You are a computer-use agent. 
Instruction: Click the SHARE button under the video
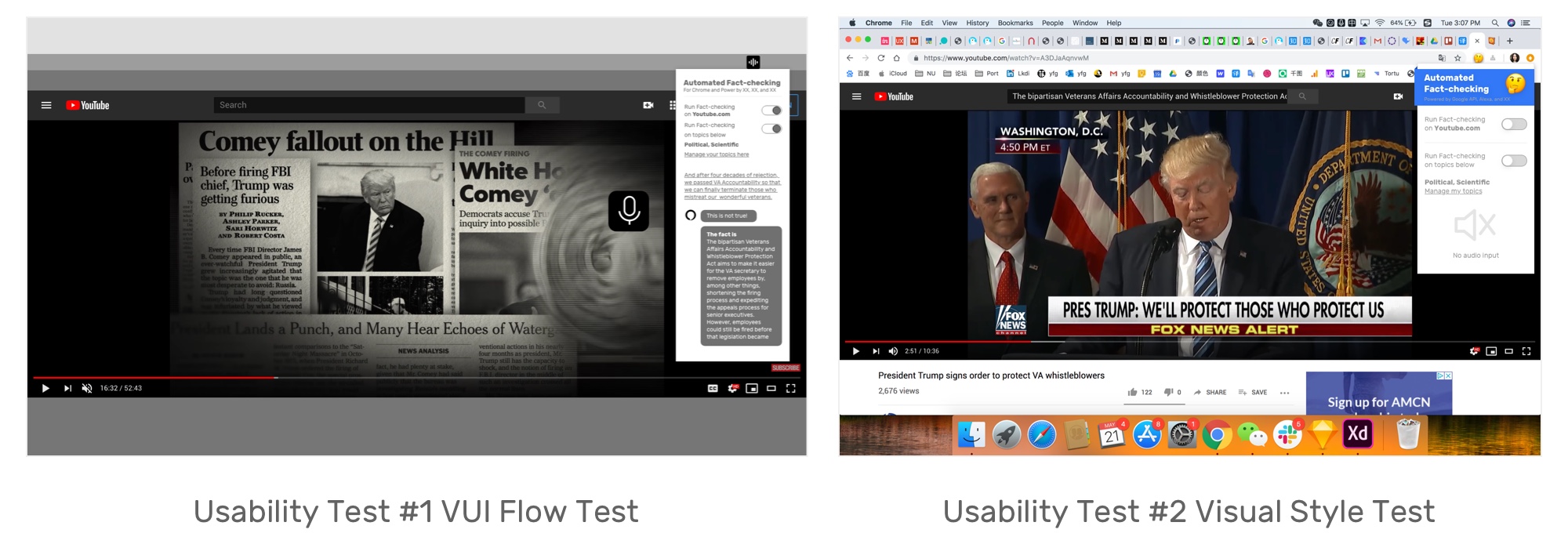click(x=1210, y=392)
